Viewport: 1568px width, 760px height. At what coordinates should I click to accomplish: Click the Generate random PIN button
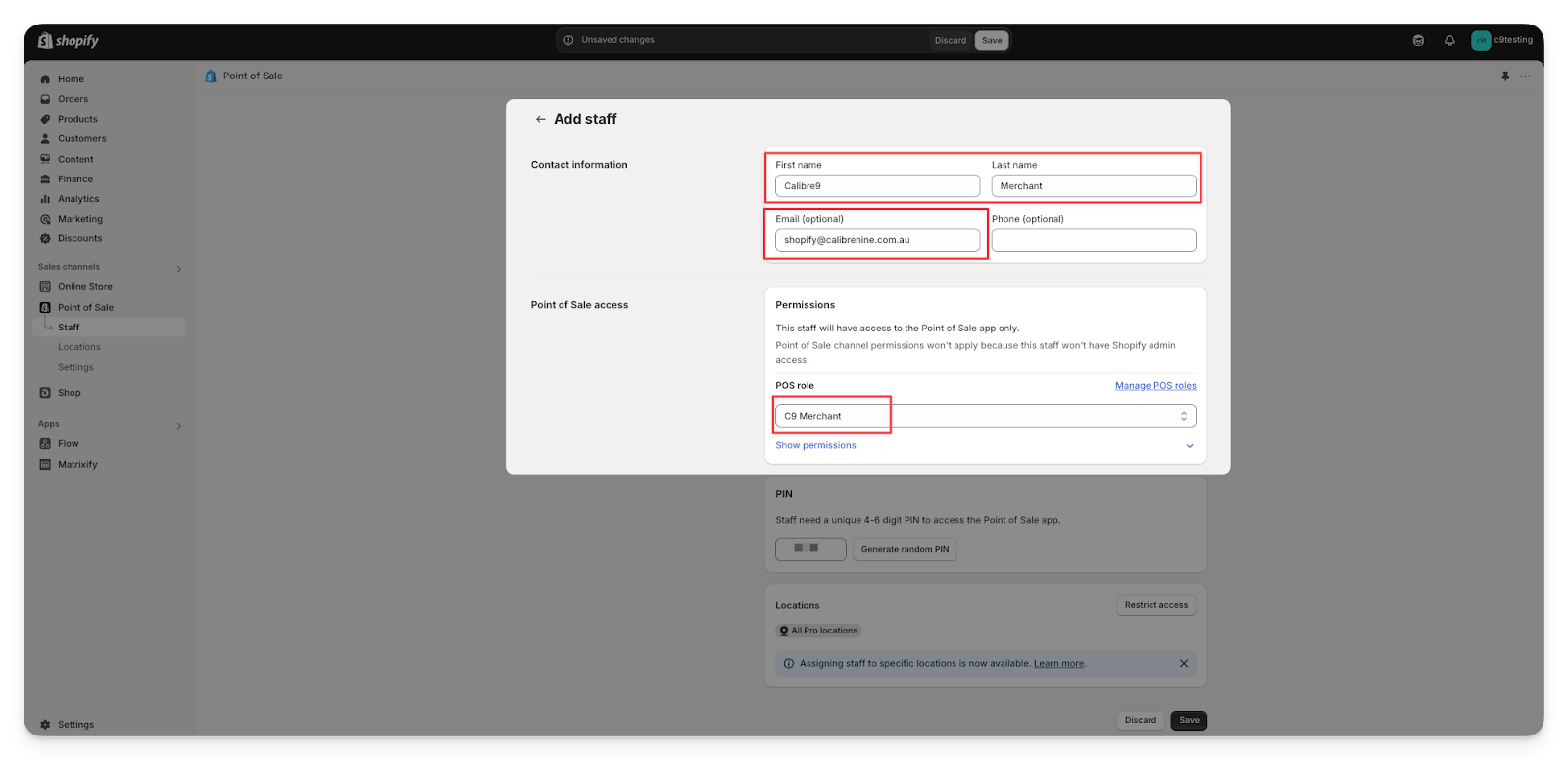click(905, 549)
